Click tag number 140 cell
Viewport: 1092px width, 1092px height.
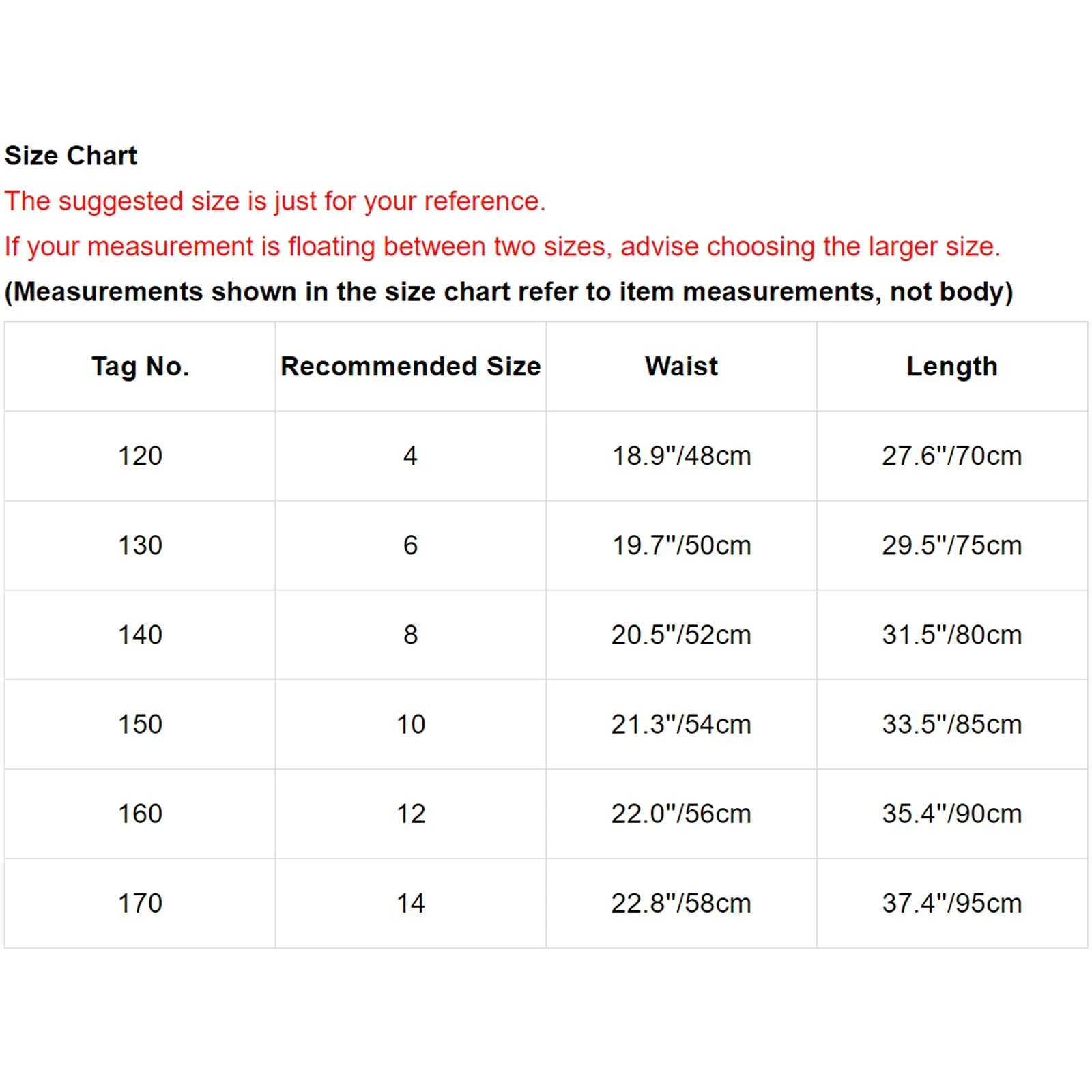[140, 635]
